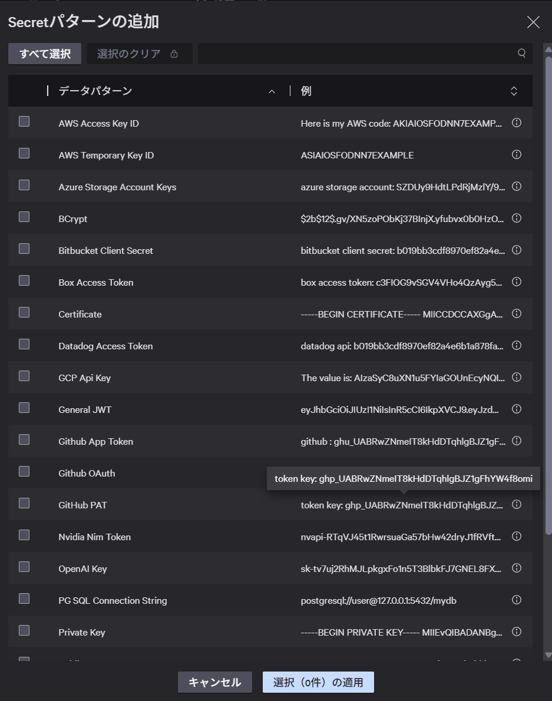Click scrollbar down arrow
552x701 pixels.
click(x=548, y=655)
